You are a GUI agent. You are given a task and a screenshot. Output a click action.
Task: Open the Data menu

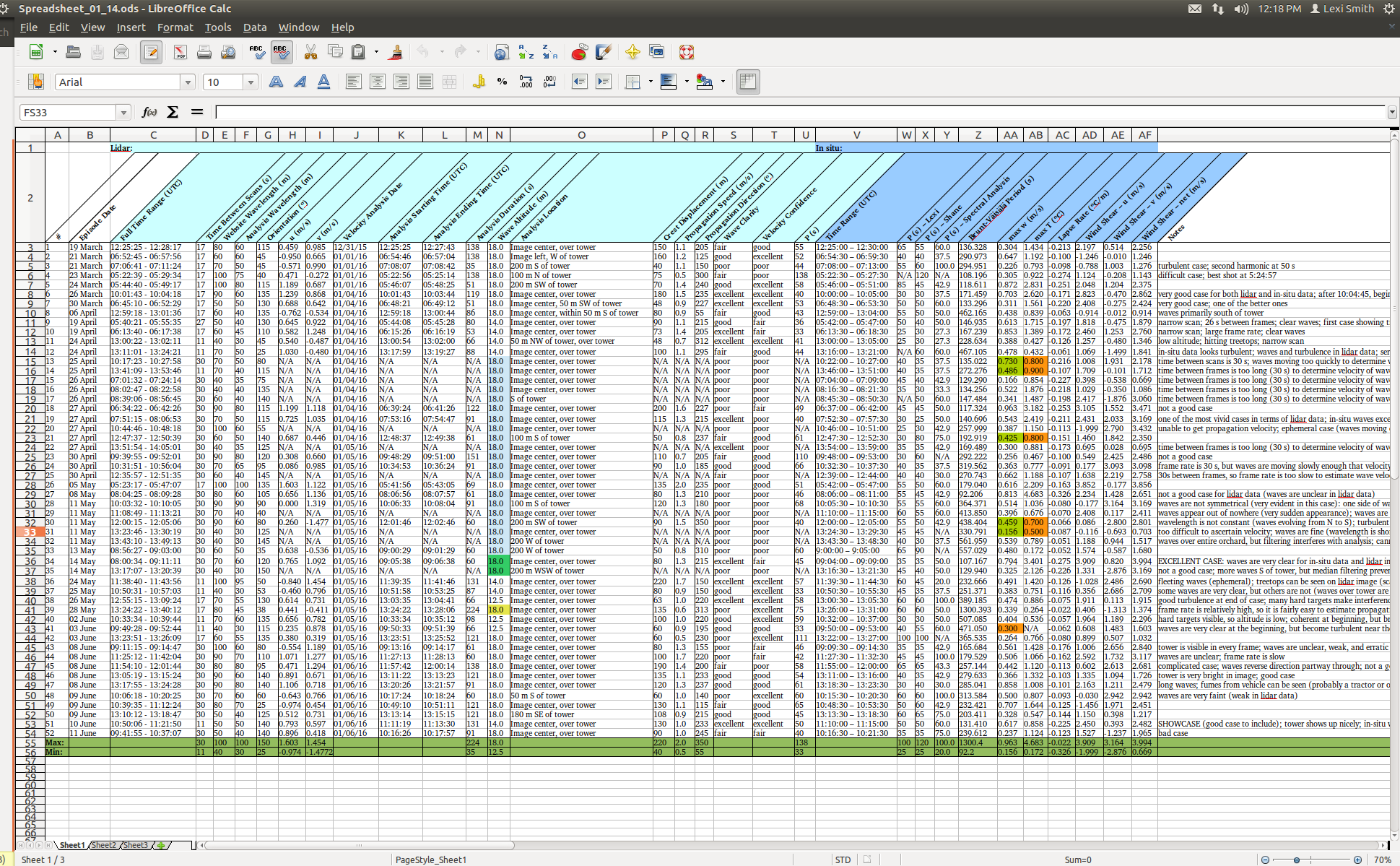[x=255, y=27]
